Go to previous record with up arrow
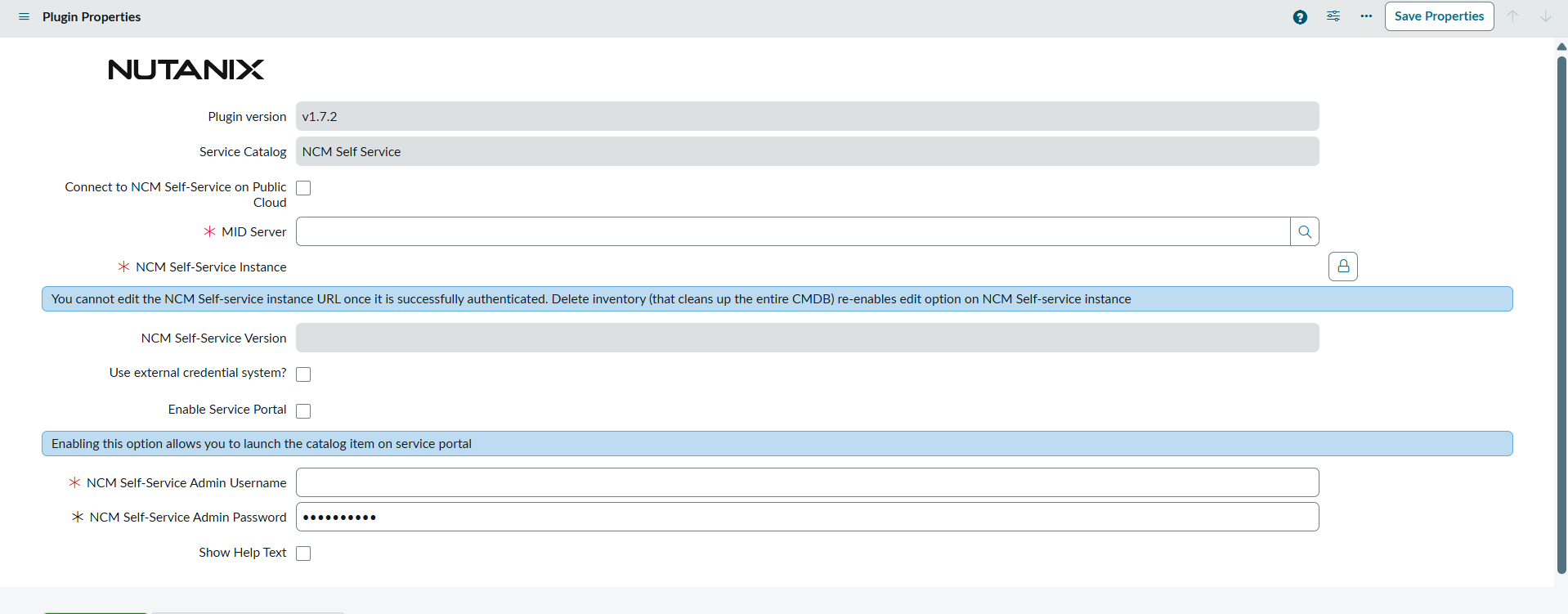The width and height of the screenshot is (1568, 614). pyautogui.click(x=1513, y=16)
